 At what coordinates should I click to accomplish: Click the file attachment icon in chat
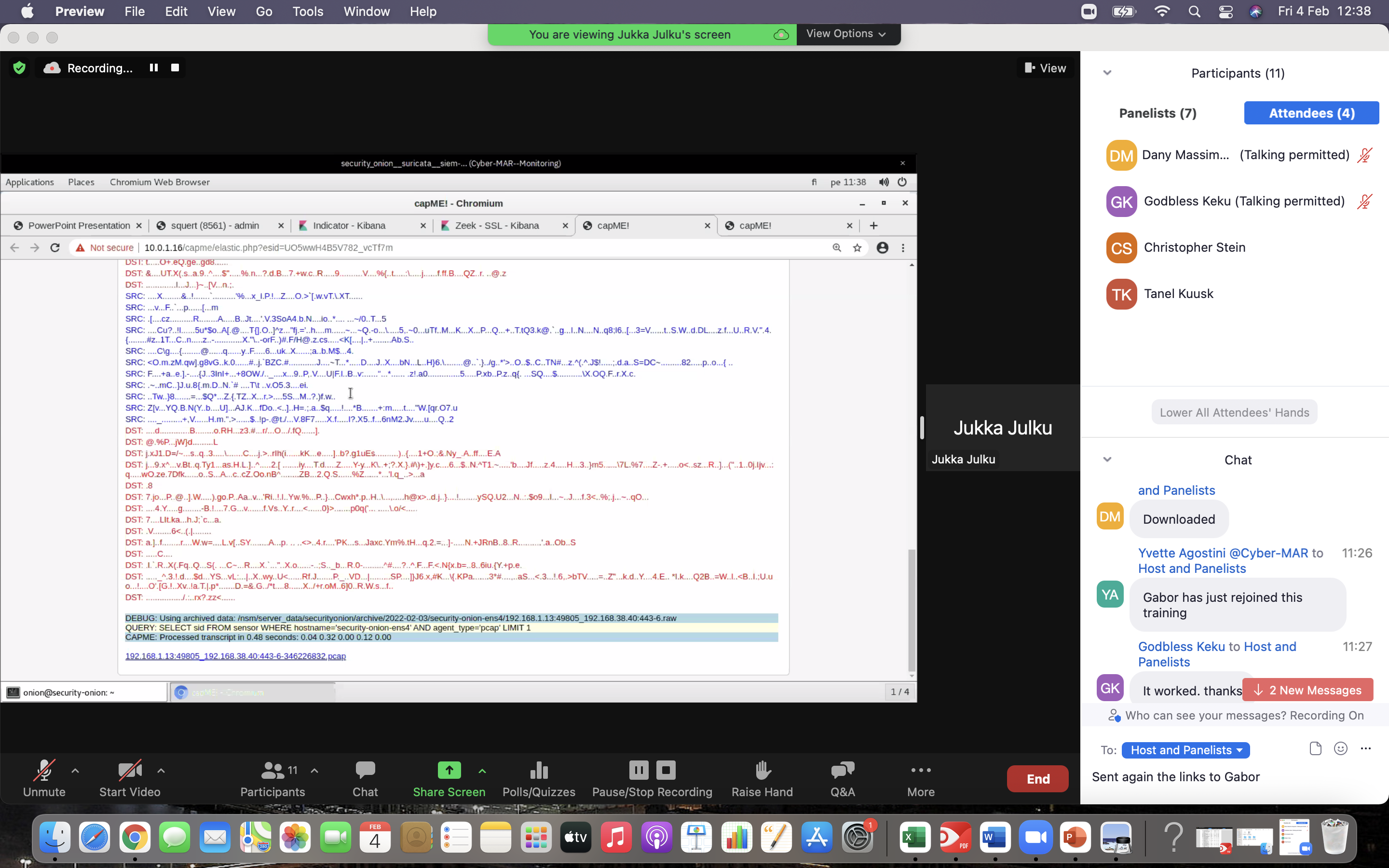(x=1315, y=748)
